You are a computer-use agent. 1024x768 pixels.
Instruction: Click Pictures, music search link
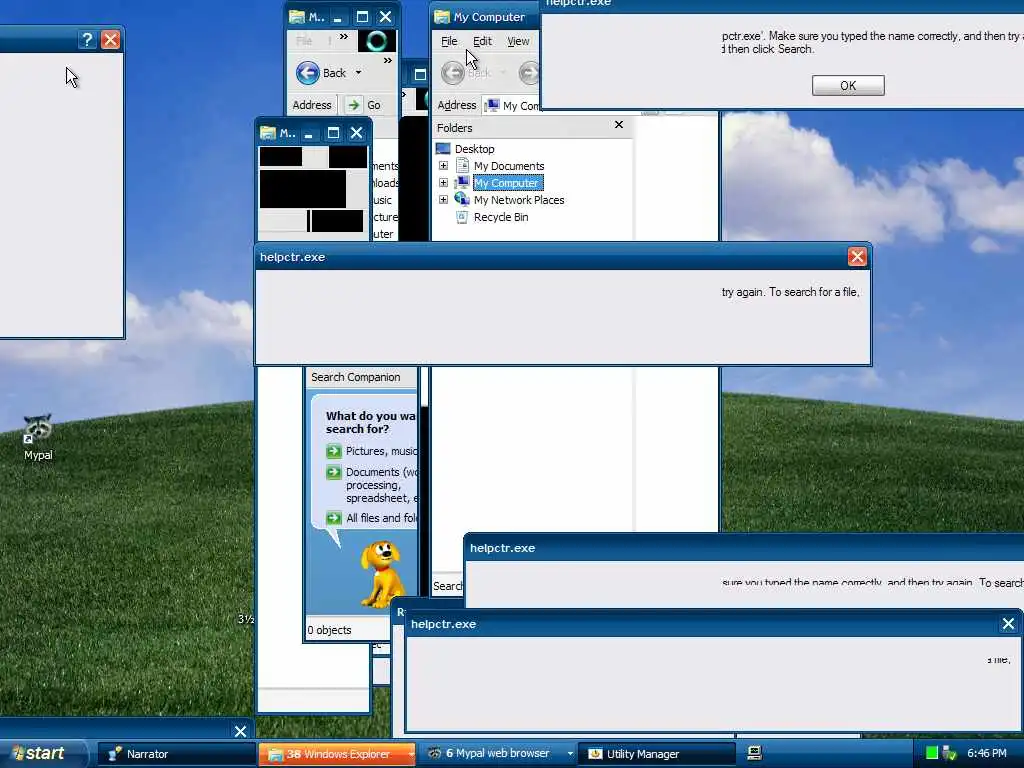381,451
